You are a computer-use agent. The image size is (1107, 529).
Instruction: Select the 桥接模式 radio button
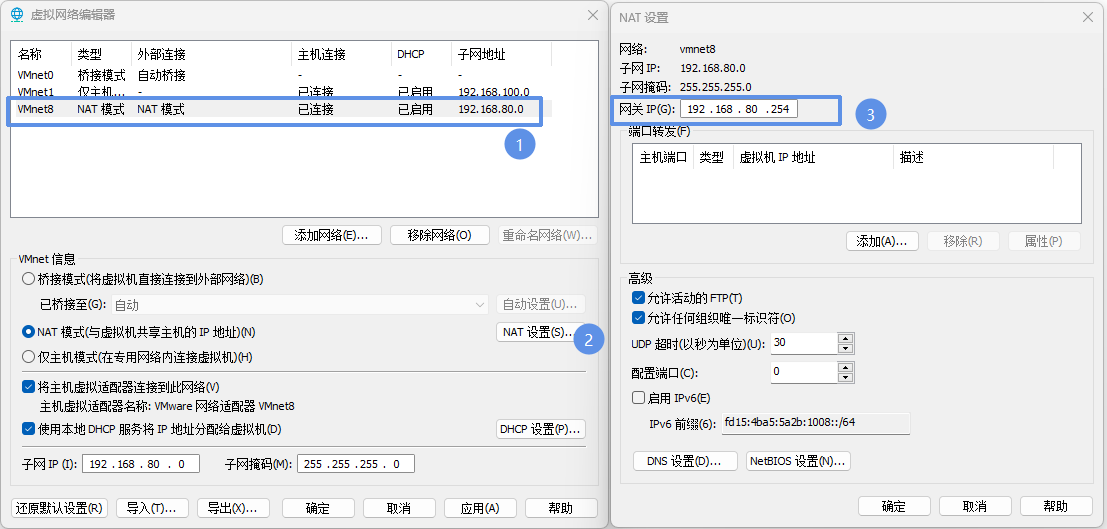coord(29,279)
